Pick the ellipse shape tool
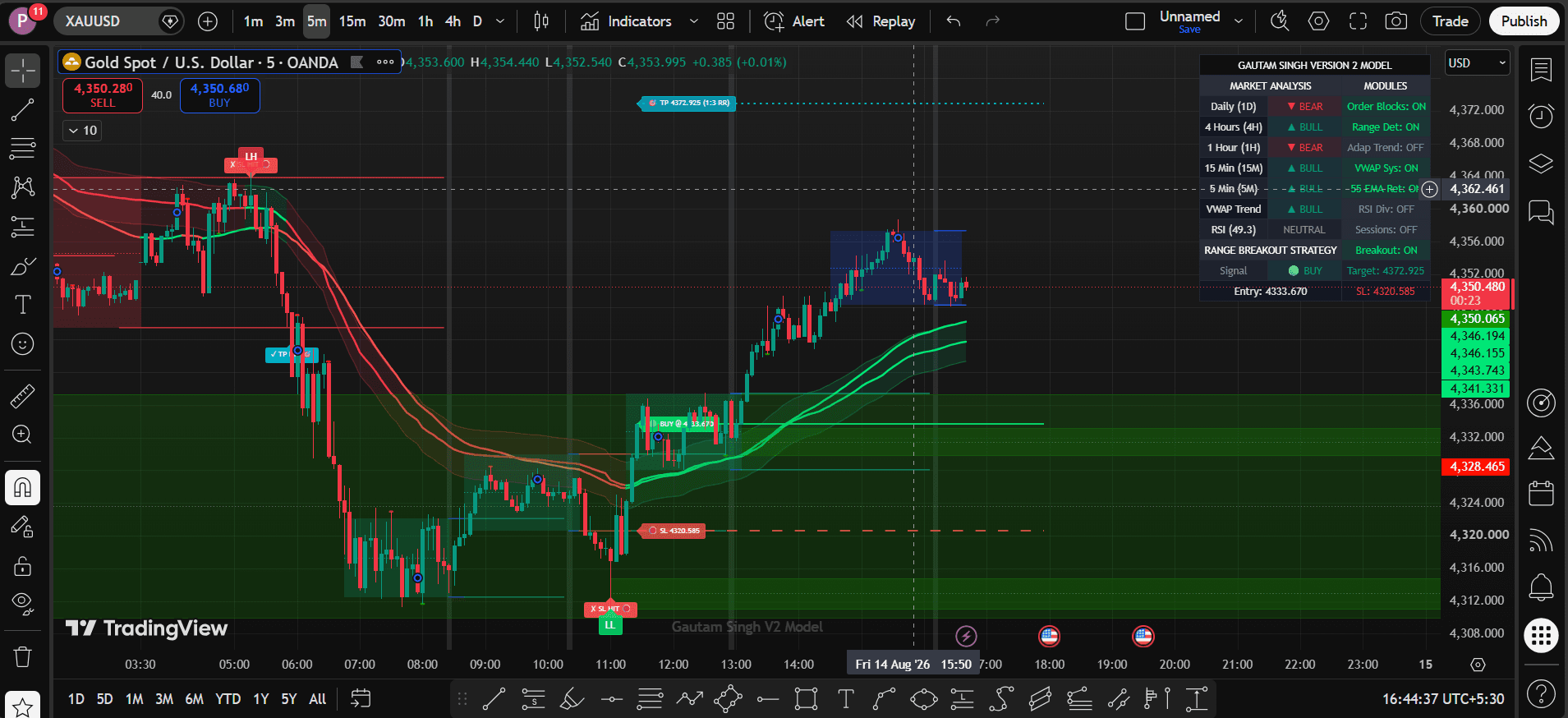This screenshot has width=1568, height=718. [x=923, y=699]
